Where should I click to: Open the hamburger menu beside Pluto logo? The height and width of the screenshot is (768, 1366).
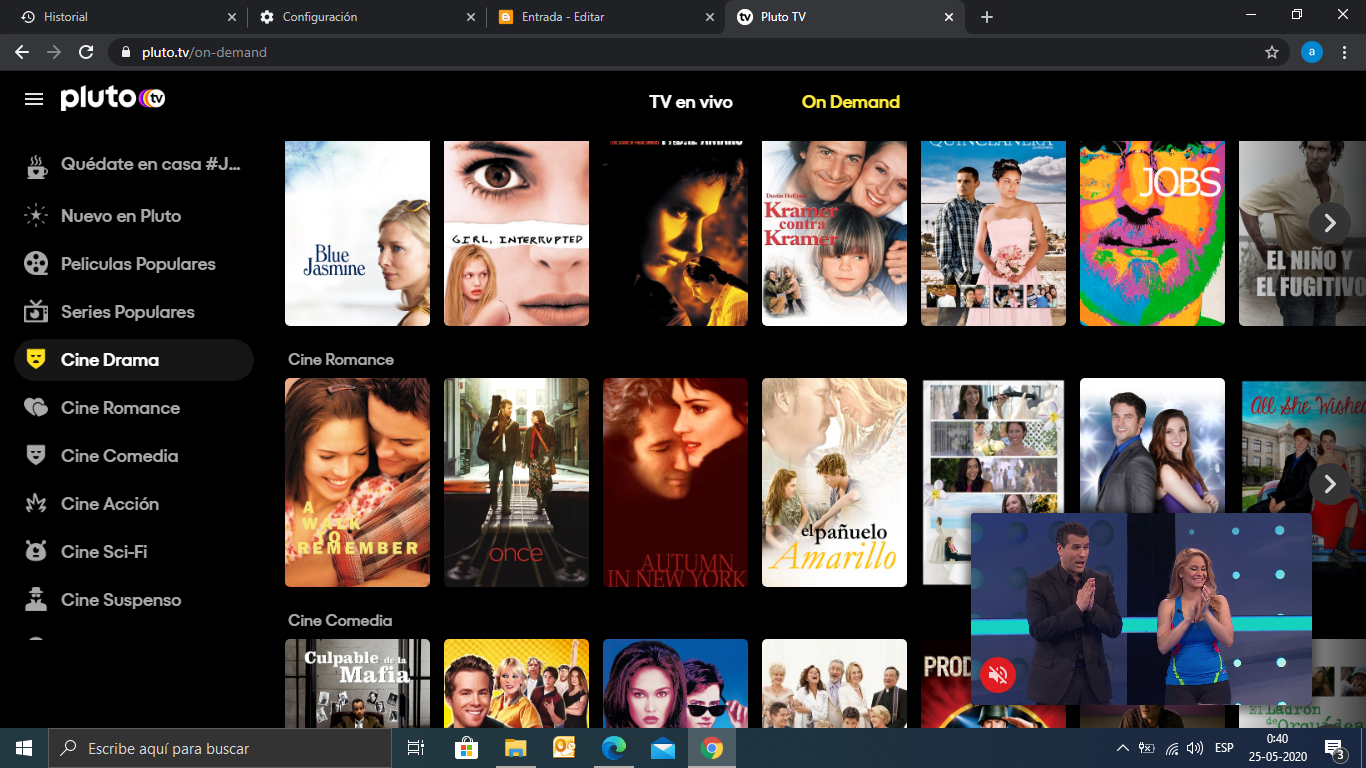click(x=34, y=99)
